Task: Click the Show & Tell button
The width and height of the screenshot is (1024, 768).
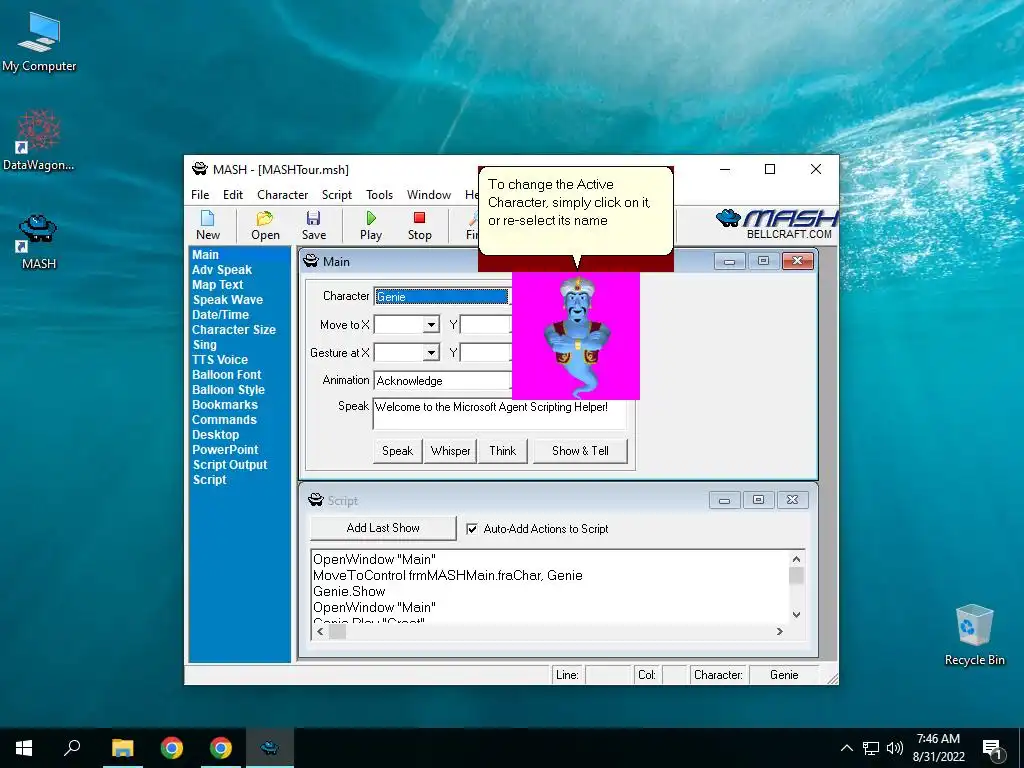Action: click(x=580, y=451)
